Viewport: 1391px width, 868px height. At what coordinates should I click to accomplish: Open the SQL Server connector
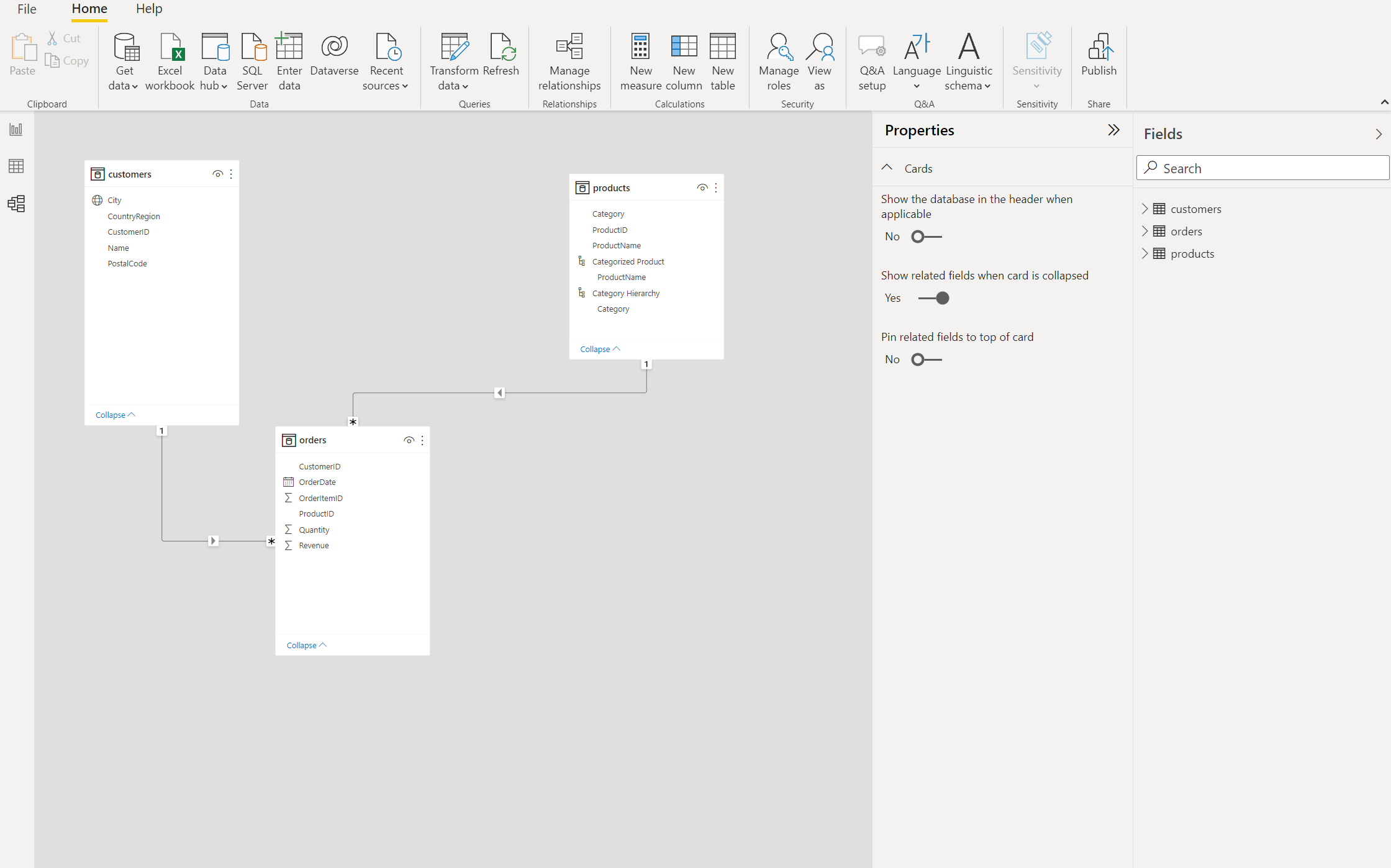click(252, 61)
